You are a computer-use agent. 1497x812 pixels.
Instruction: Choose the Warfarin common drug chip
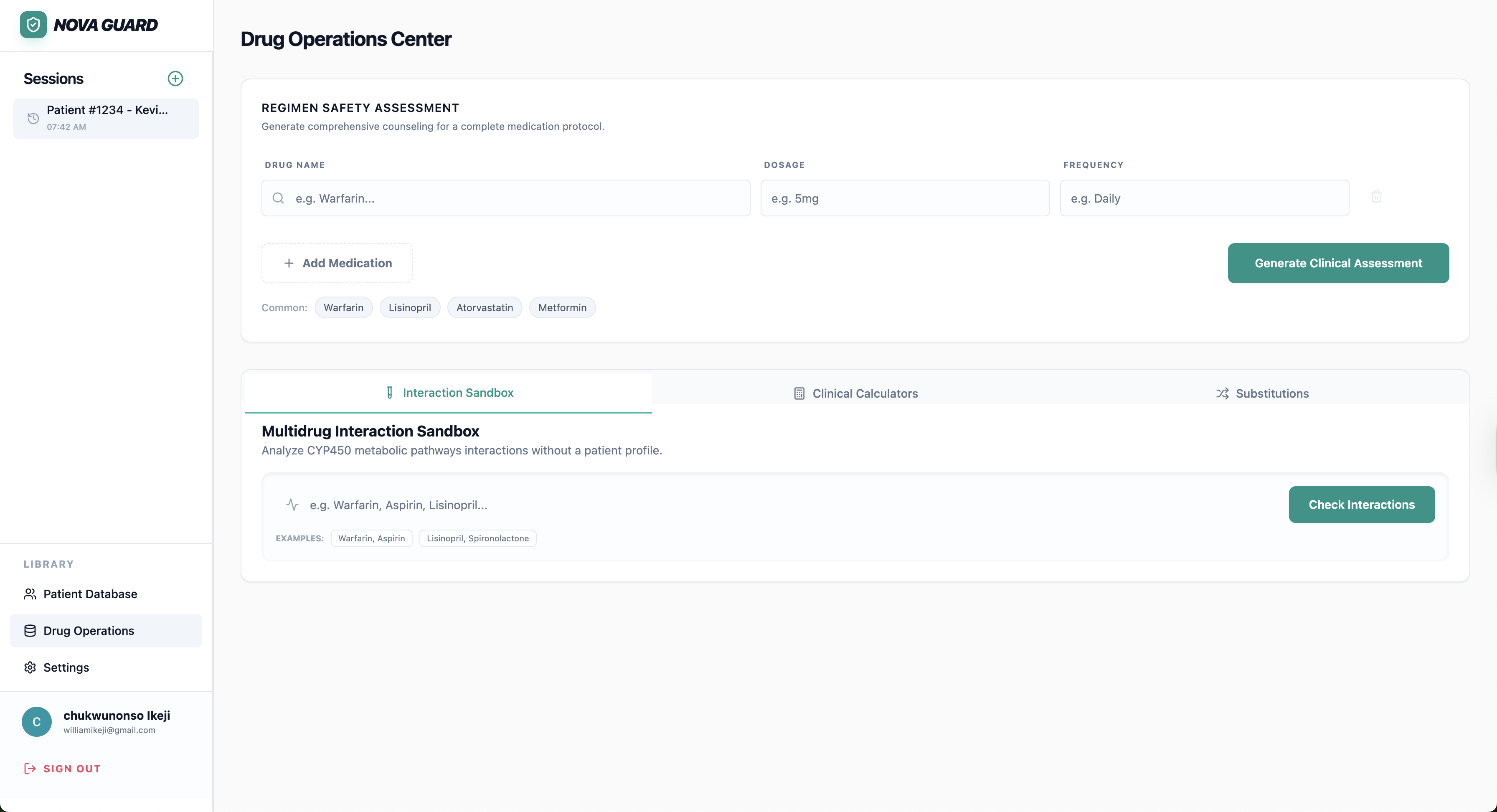click(x=343, y=307)
